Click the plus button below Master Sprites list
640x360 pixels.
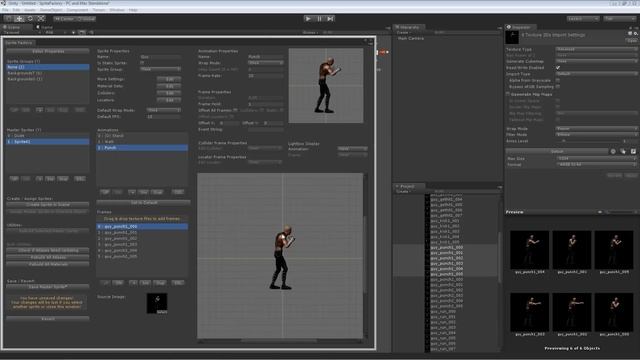tap(39, 179)
